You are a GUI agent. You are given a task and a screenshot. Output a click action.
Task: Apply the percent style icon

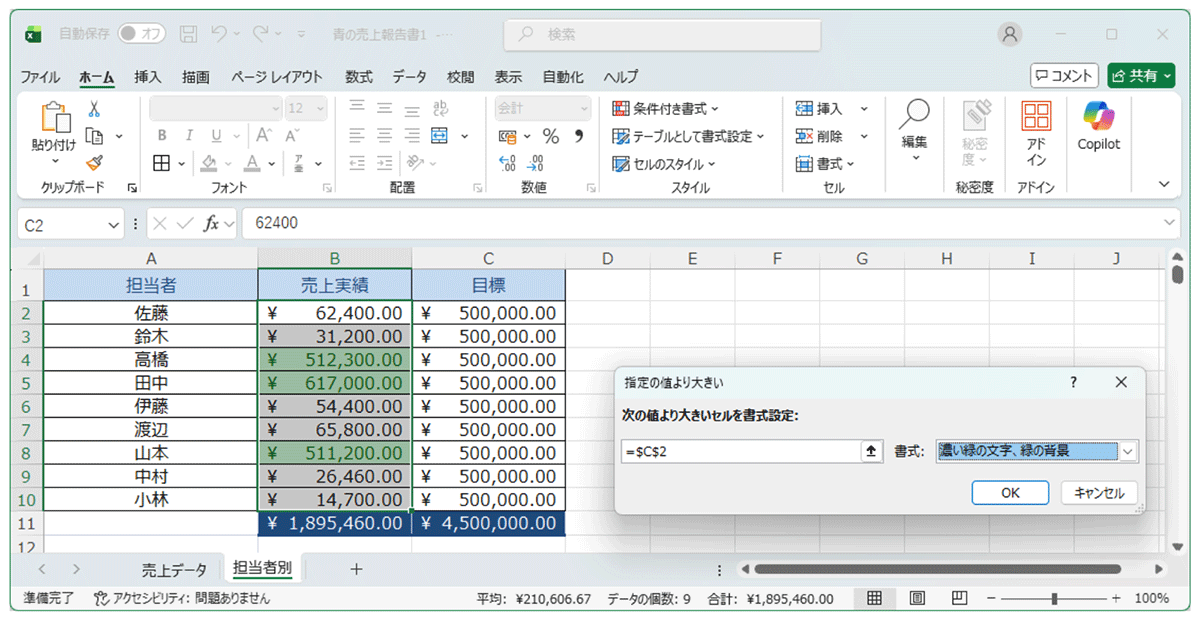(x=553, y=133)
